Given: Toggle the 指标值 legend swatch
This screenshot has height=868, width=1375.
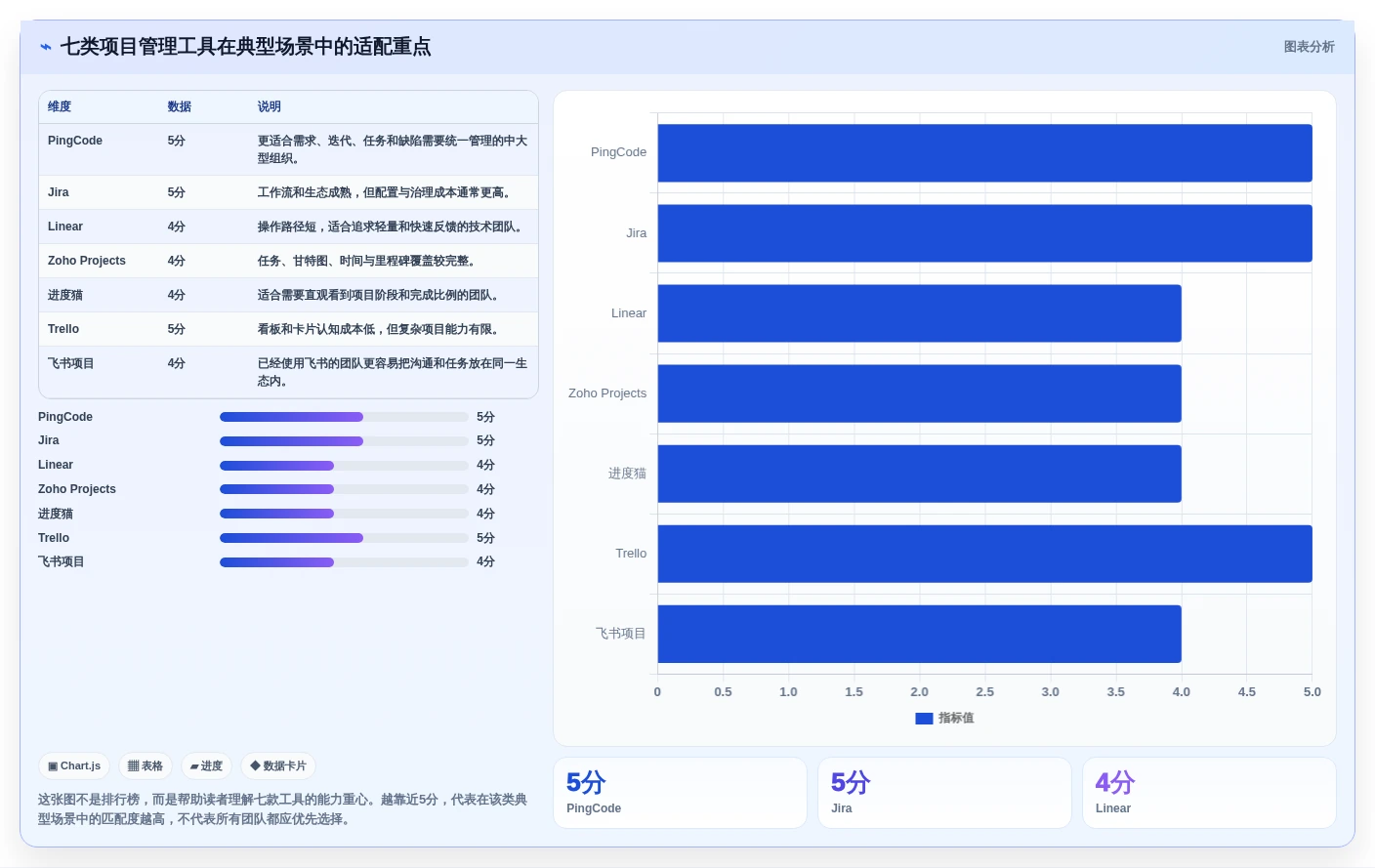Looking at the screenshot, I should click(x=924, y=718).
